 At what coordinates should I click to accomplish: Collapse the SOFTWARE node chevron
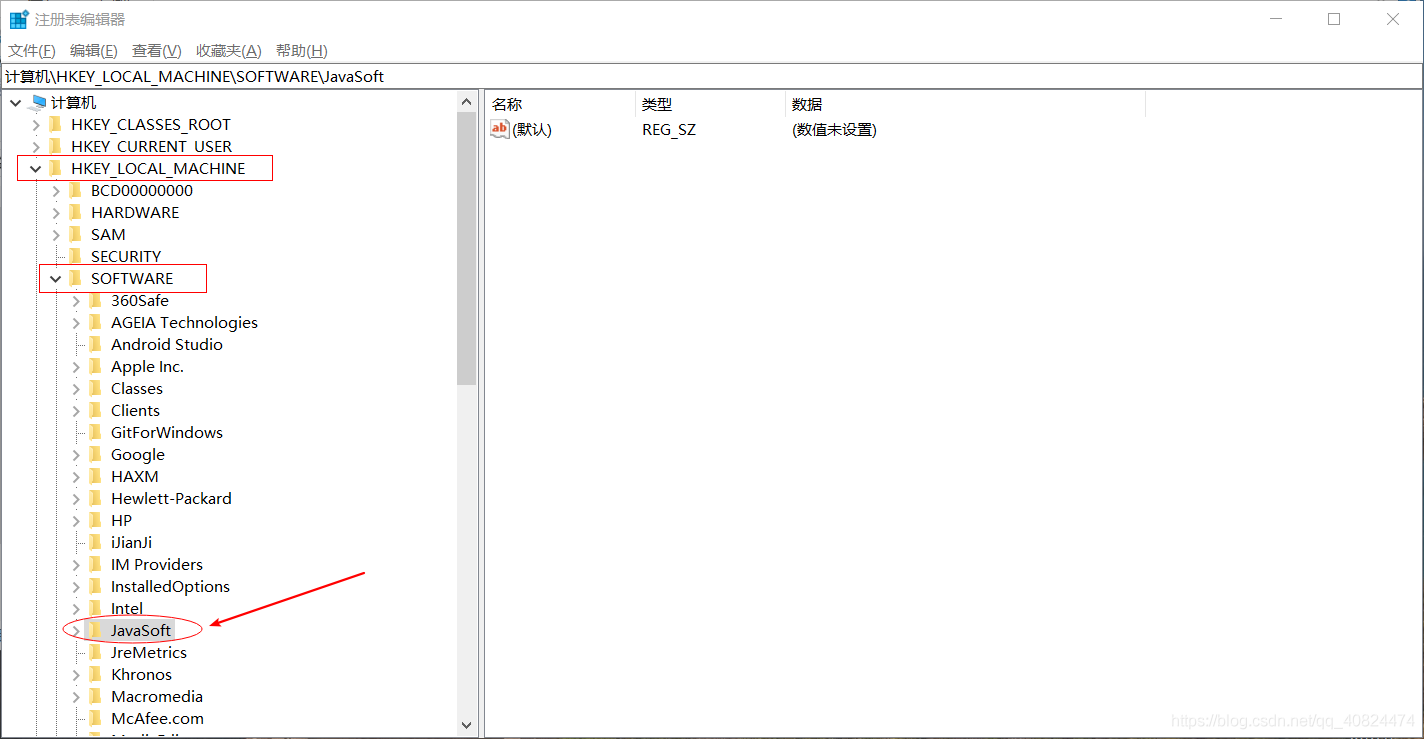55,278
